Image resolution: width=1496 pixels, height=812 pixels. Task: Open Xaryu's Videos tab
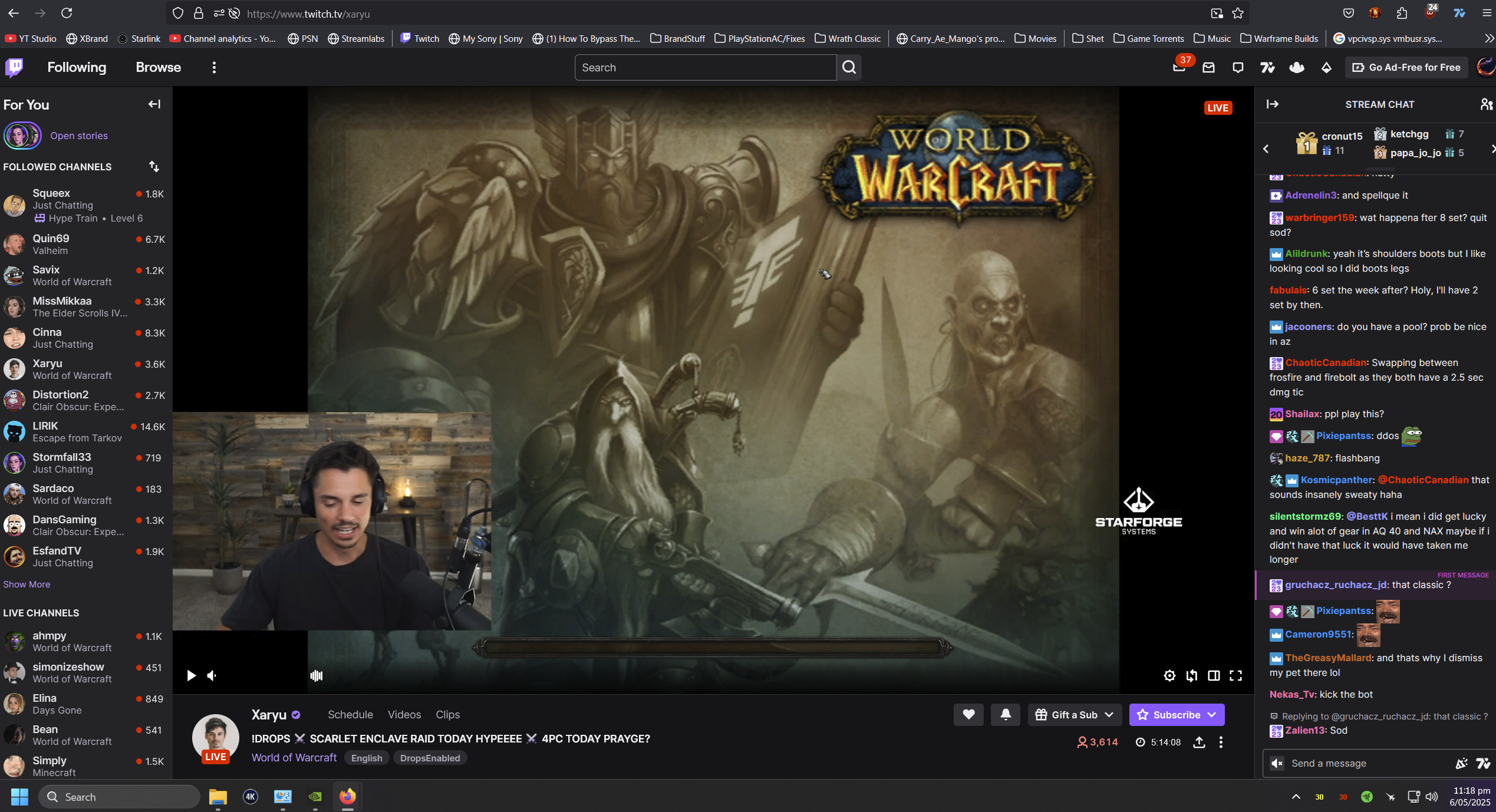tap(404, 715)
